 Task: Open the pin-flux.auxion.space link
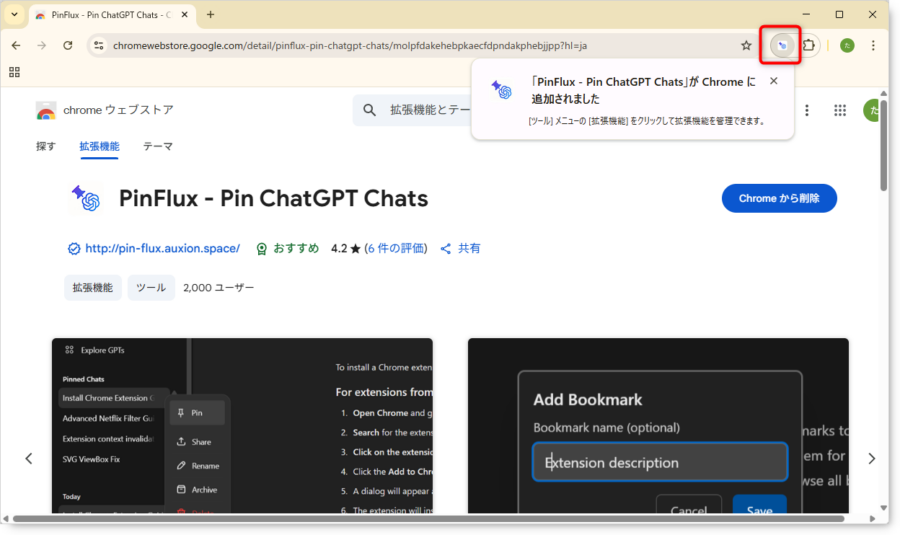click(162, 248)
